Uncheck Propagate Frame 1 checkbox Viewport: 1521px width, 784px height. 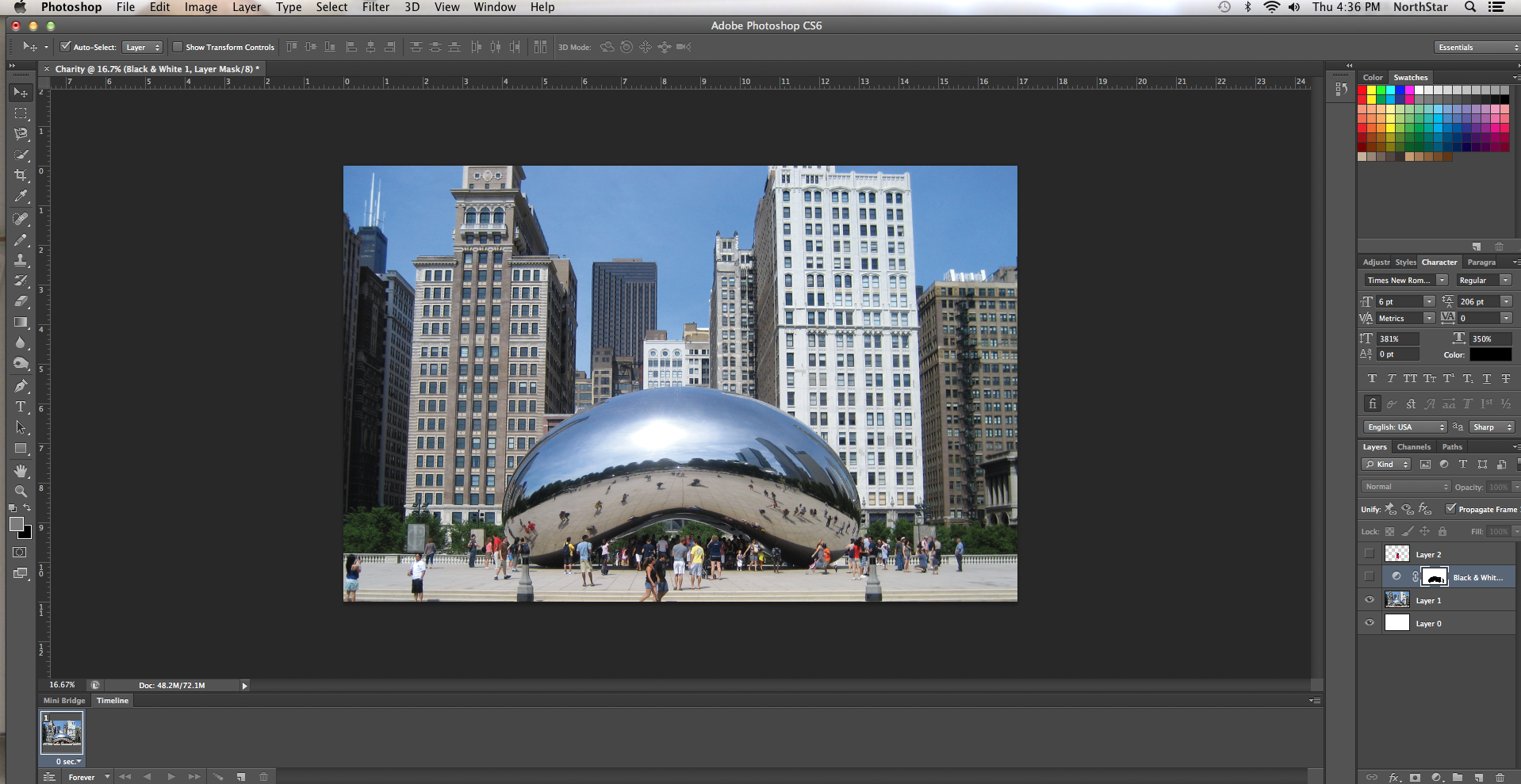[x=1450, y=509]
